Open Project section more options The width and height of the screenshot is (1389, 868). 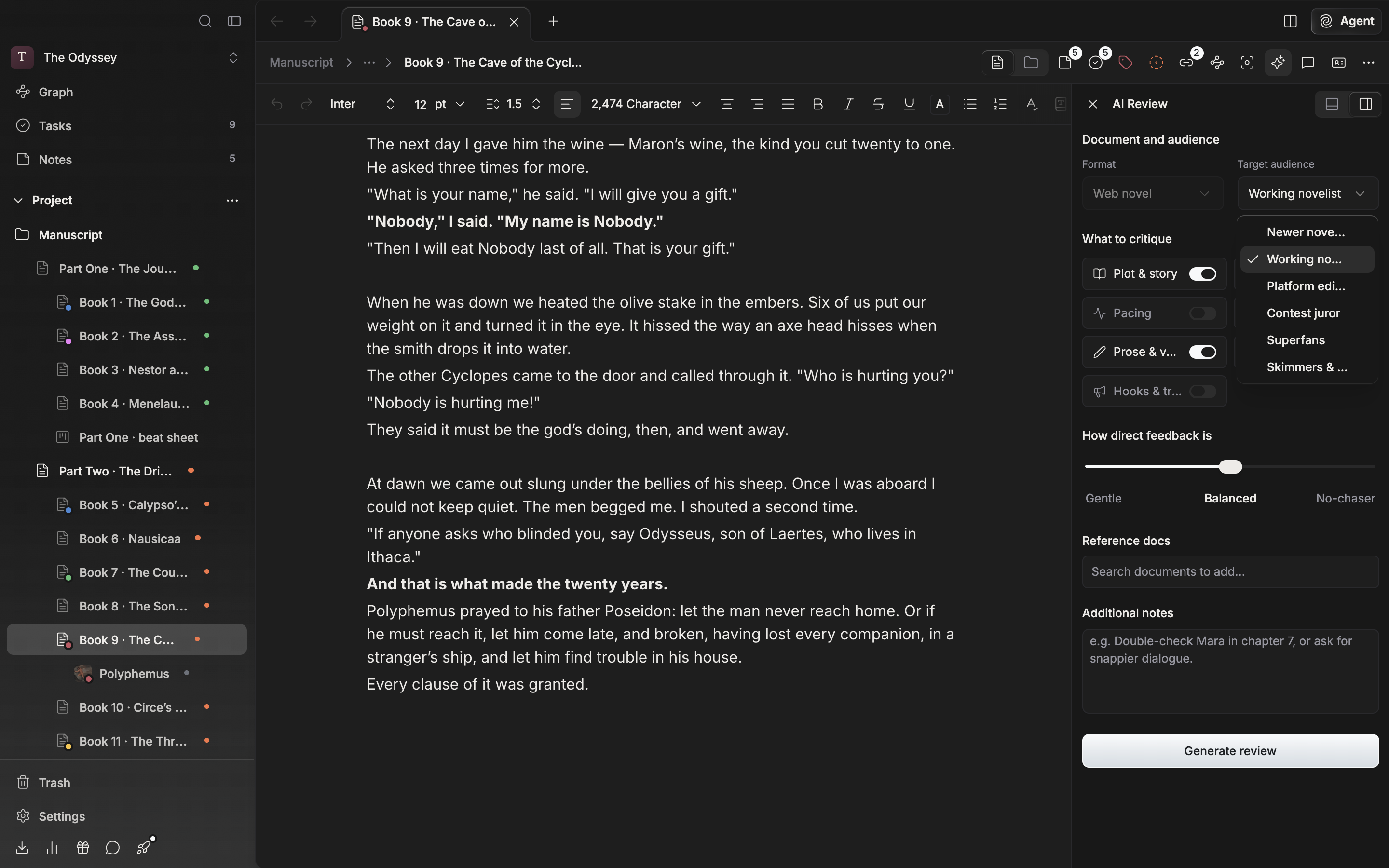(x=232, y=200)
